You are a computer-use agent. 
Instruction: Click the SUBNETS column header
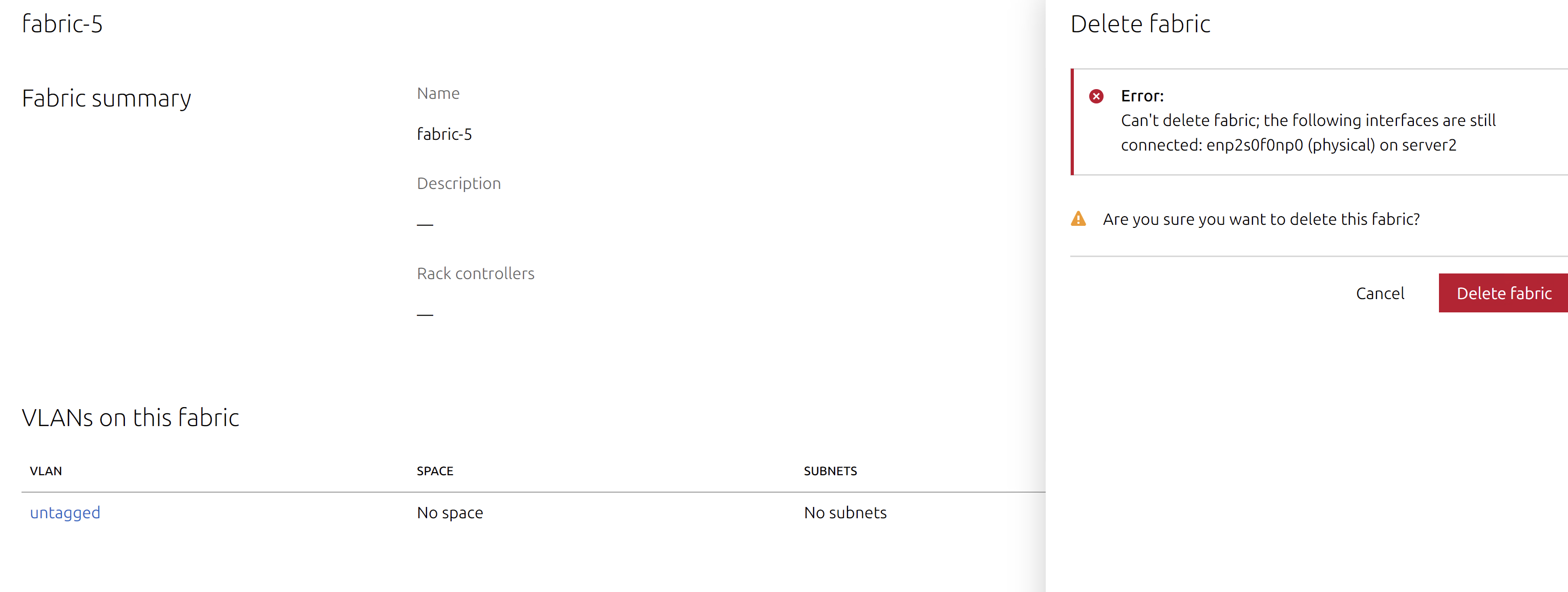(830, 471)
